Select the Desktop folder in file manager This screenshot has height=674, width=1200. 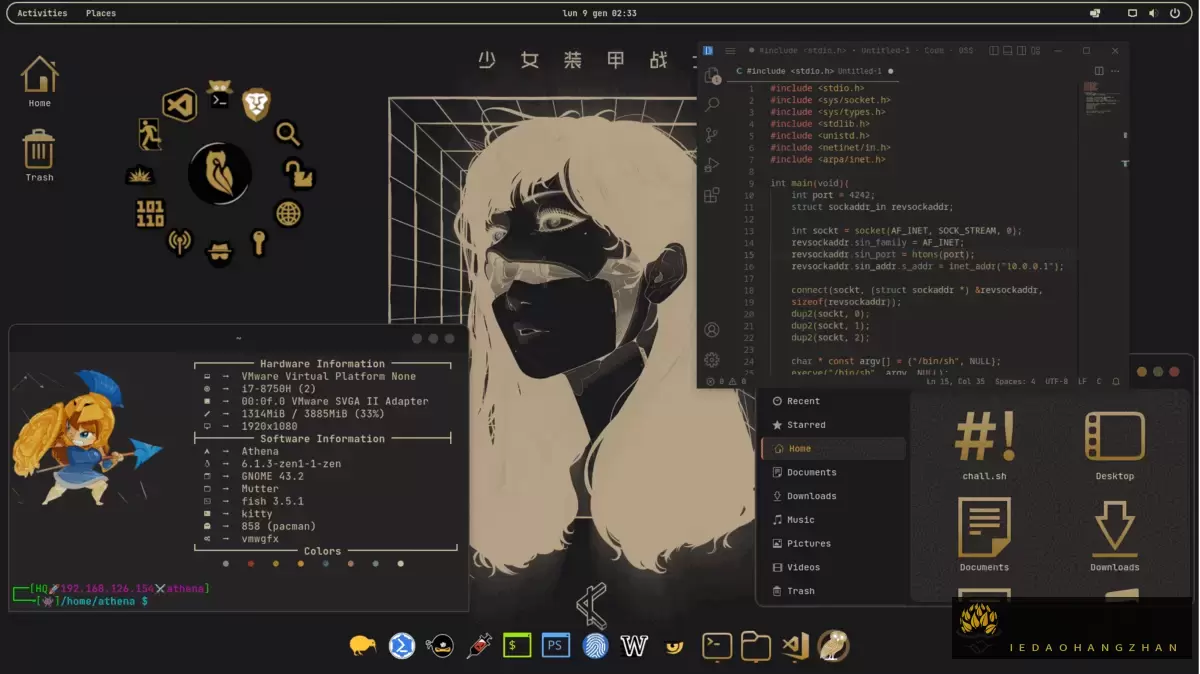pos(1115,445)
